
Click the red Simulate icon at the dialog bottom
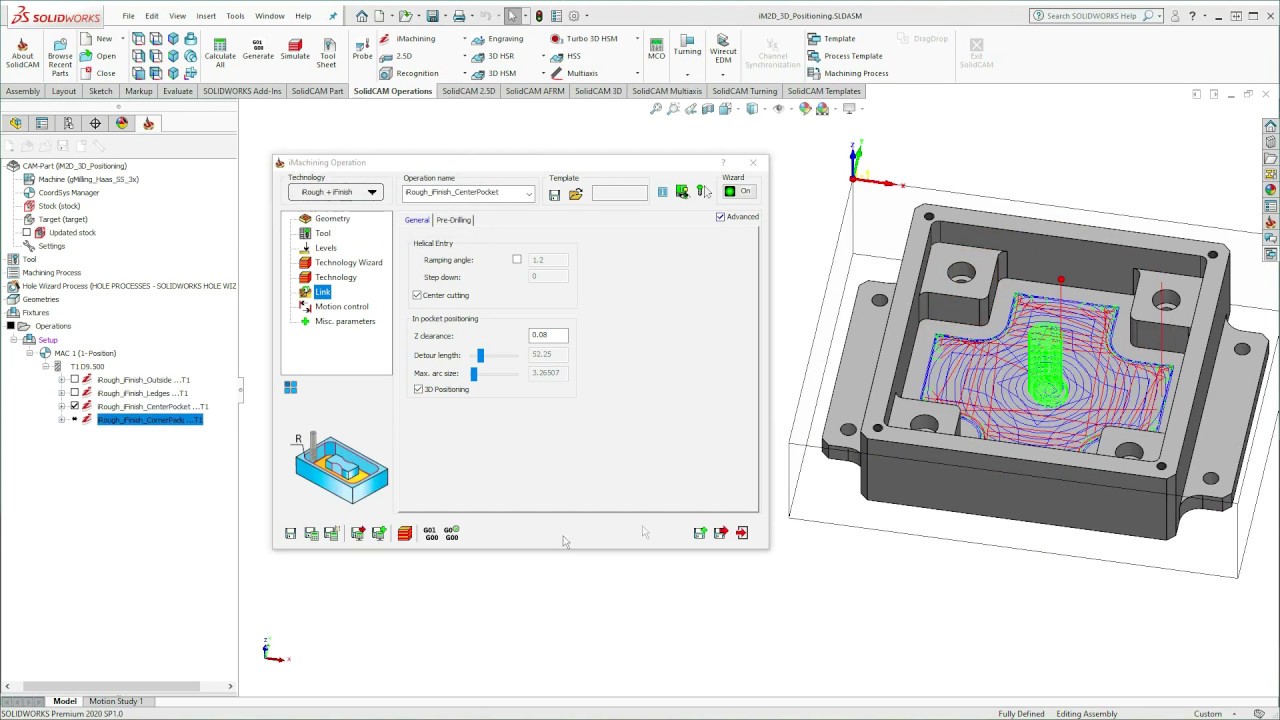pyautogui.click(x=404, y=534)
